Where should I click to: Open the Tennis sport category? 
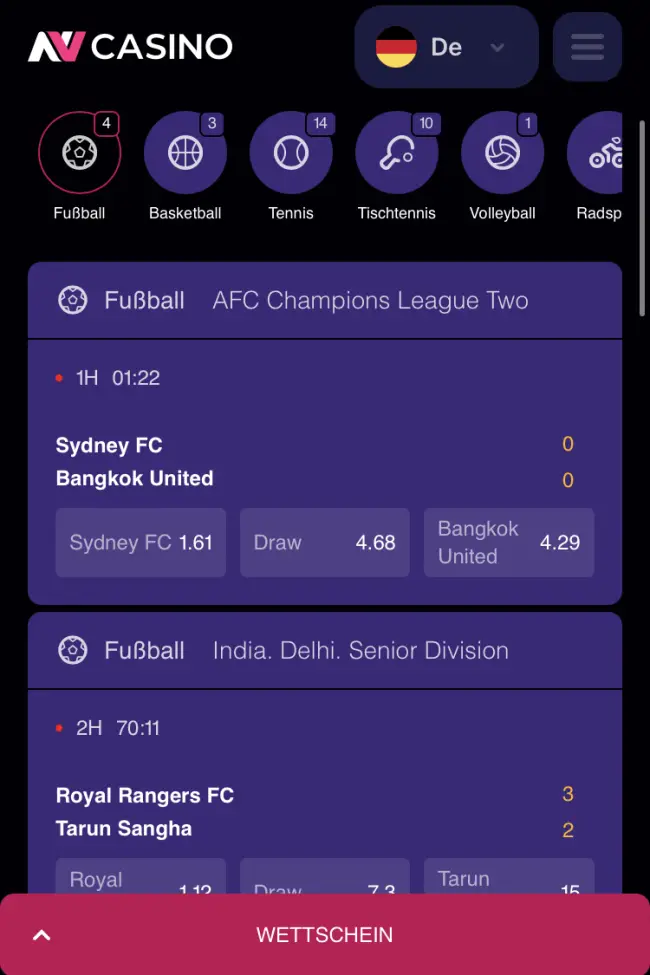pos(291,152)
